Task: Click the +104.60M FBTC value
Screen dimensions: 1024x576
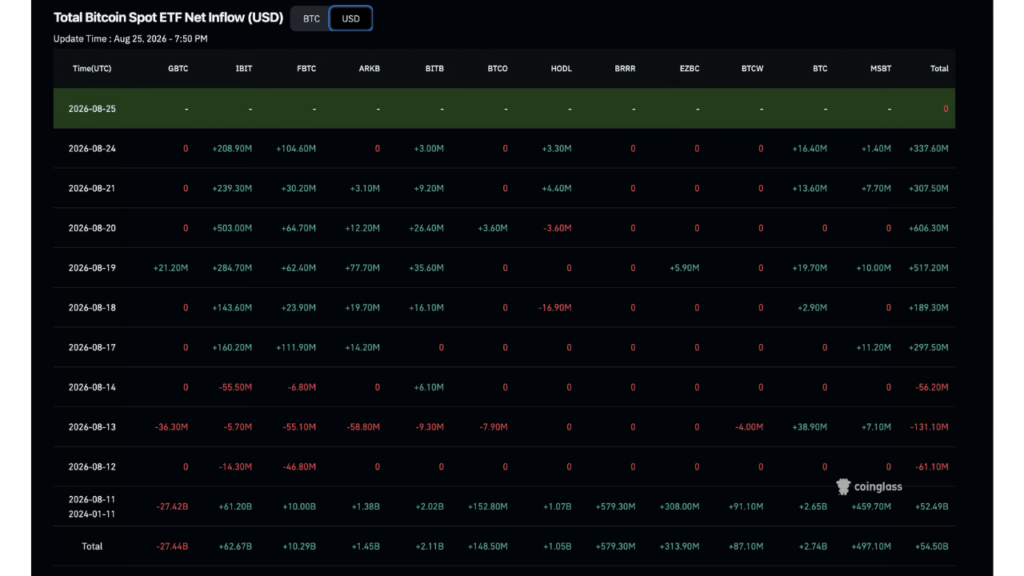Action: coord(296,149)
